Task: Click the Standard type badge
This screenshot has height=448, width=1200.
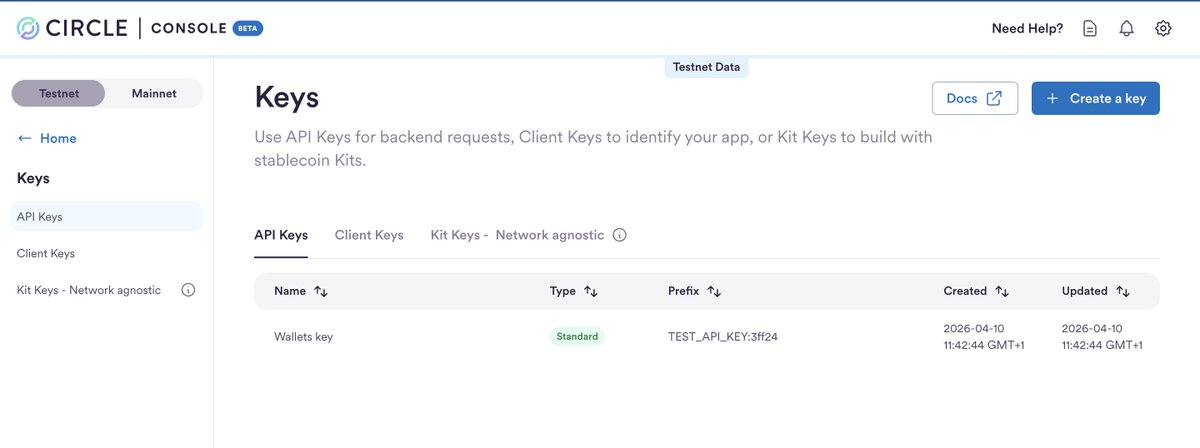Action: [577, 337]
